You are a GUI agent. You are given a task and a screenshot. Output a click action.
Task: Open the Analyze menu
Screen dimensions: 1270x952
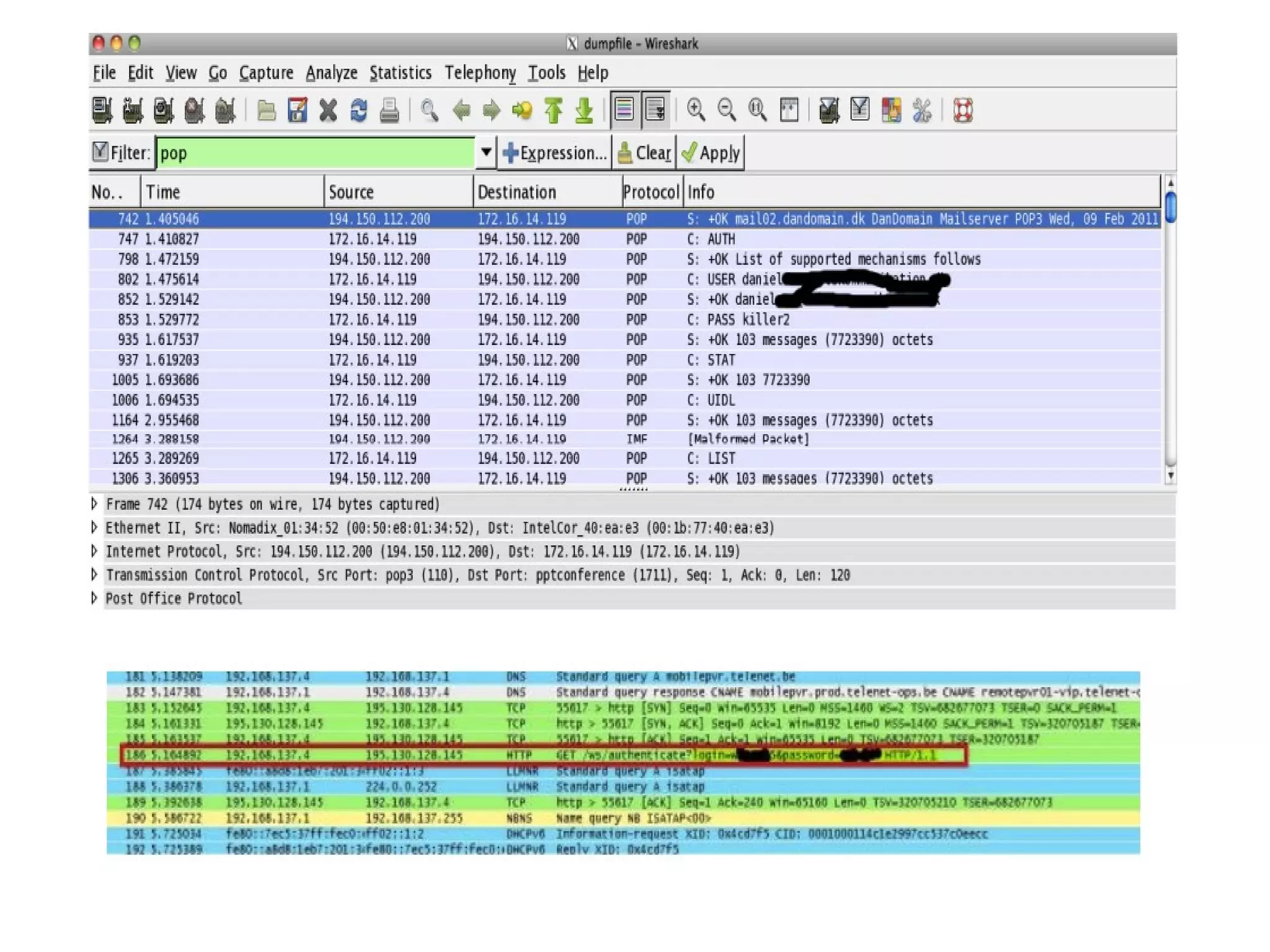pyautogui.click(x=331, y=73)
